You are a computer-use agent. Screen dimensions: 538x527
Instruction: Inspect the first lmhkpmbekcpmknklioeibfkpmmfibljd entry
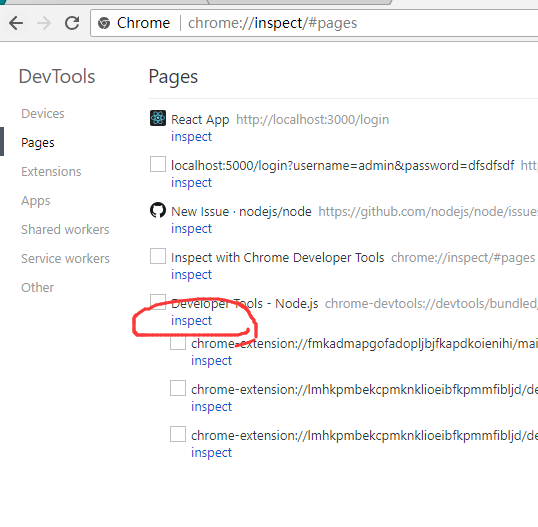pyautogui.click(x=211, y=407)
